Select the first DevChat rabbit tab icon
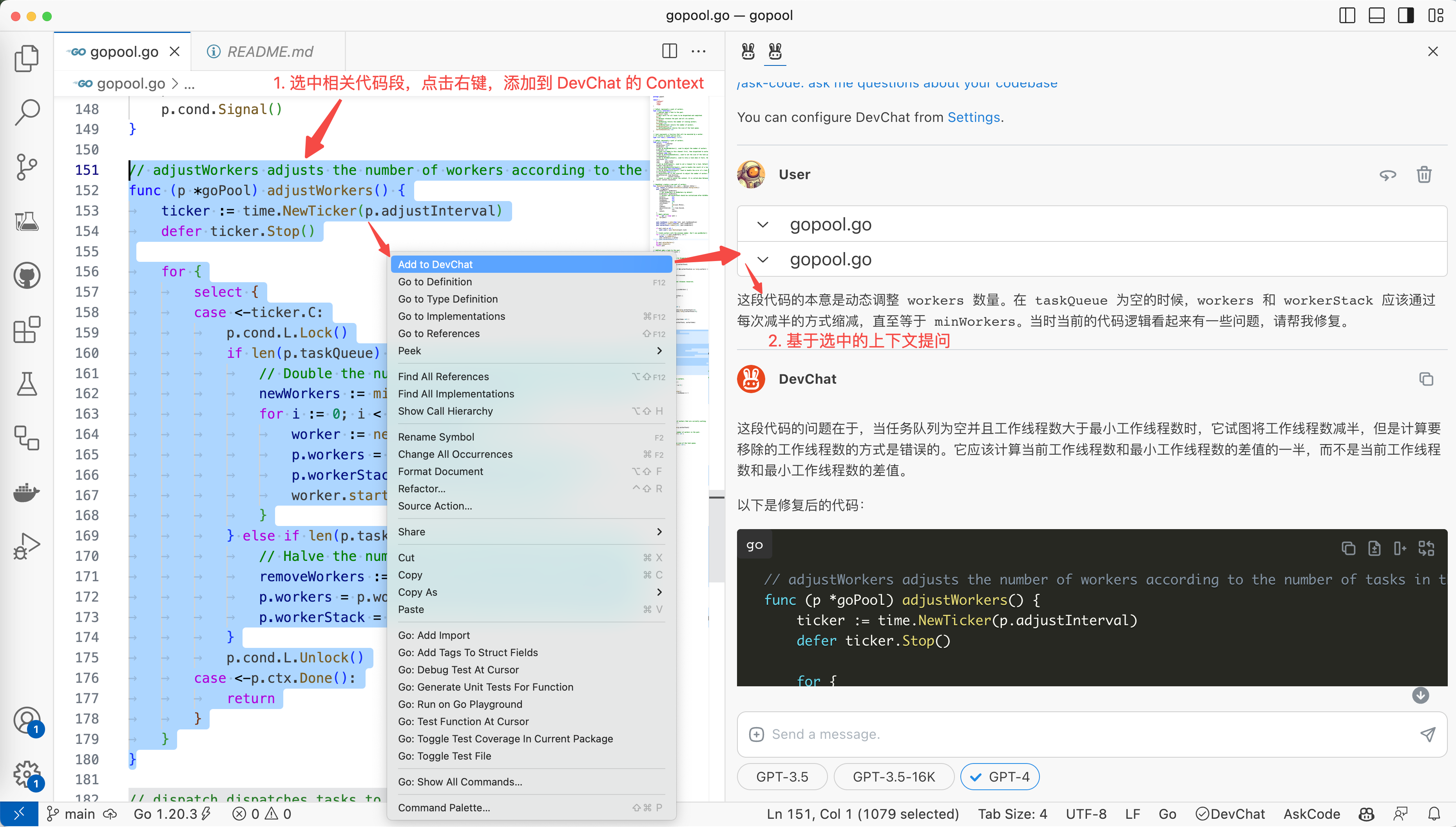1456x827 pixels. pyautogui.click(x=748, y=52)
